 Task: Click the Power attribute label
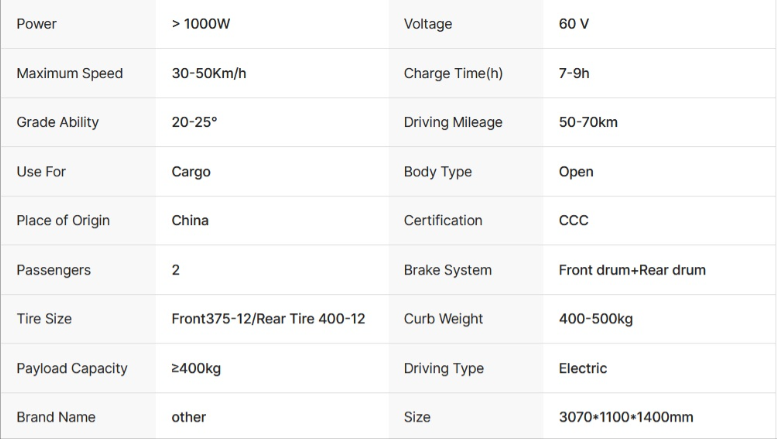[36, 24]
